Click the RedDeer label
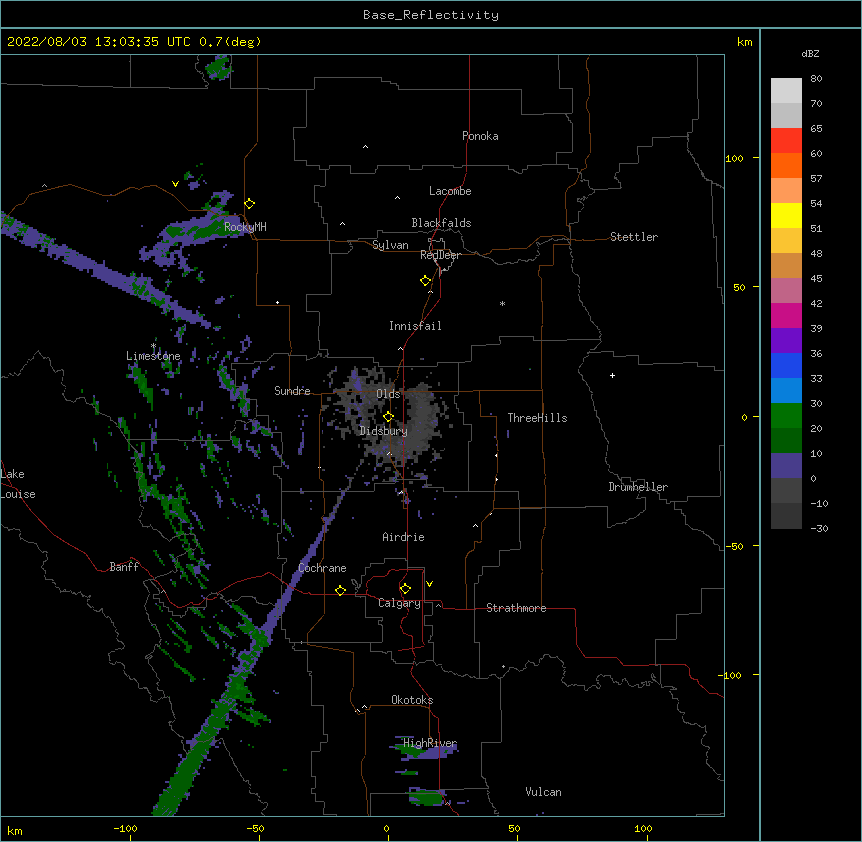 440,255
